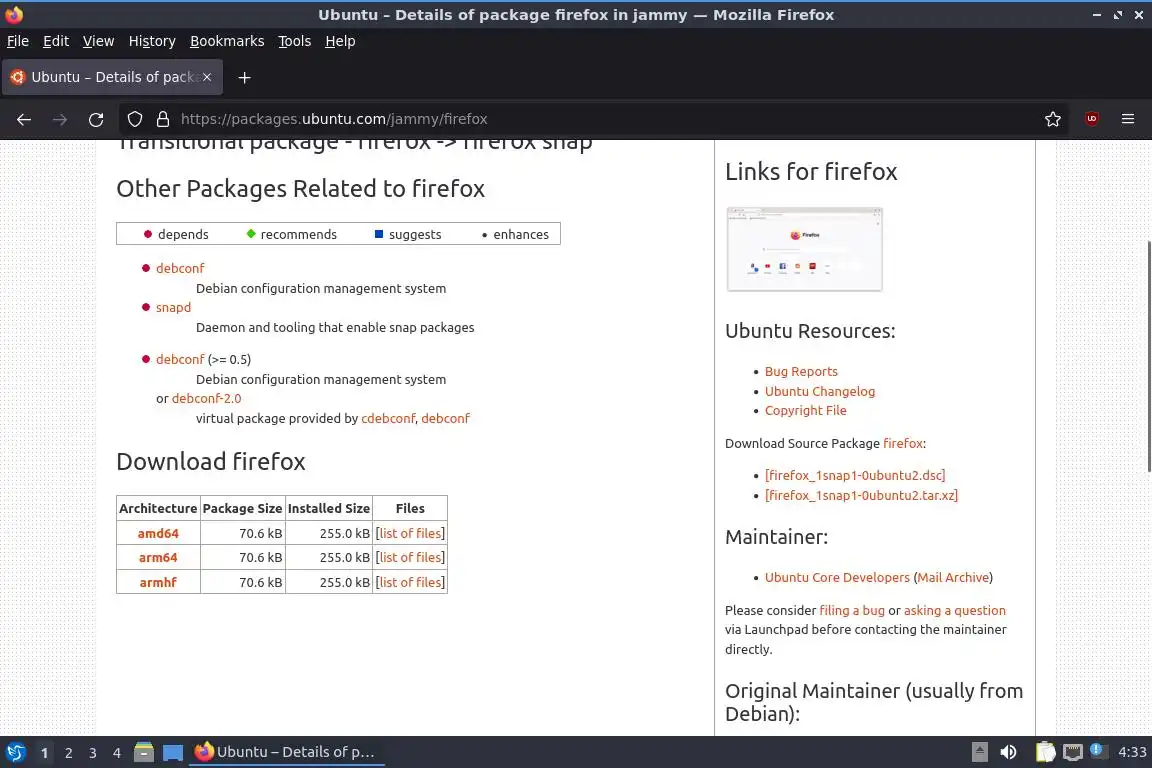Click the filing a bug link

click(x=852, y=611)
